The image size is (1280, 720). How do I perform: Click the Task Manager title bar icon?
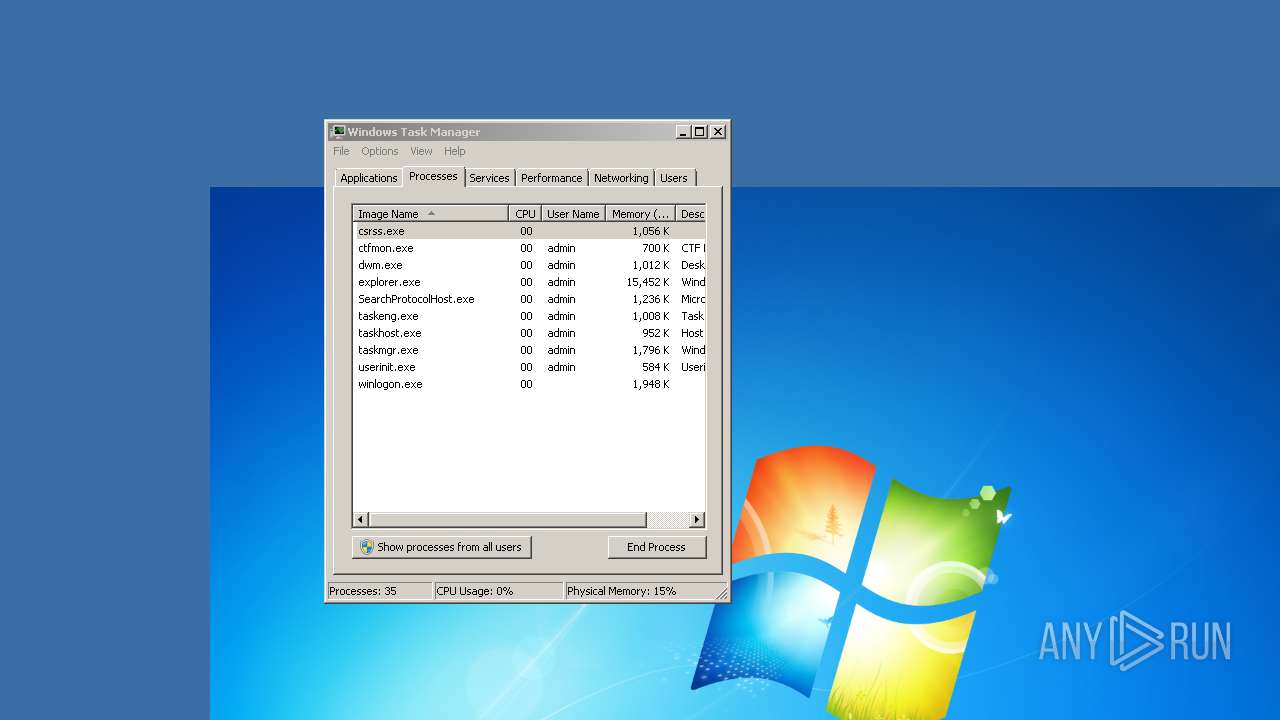pos(338,131)
